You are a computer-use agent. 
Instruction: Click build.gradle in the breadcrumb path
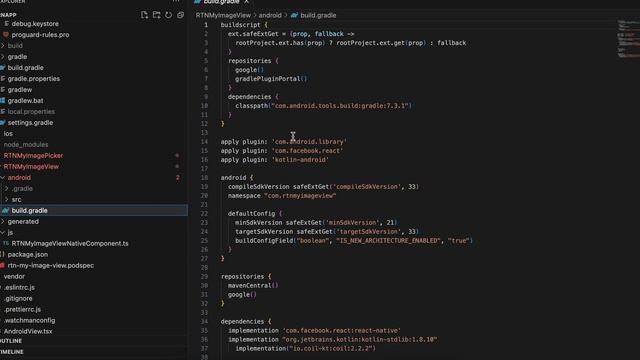pos(318,16)
